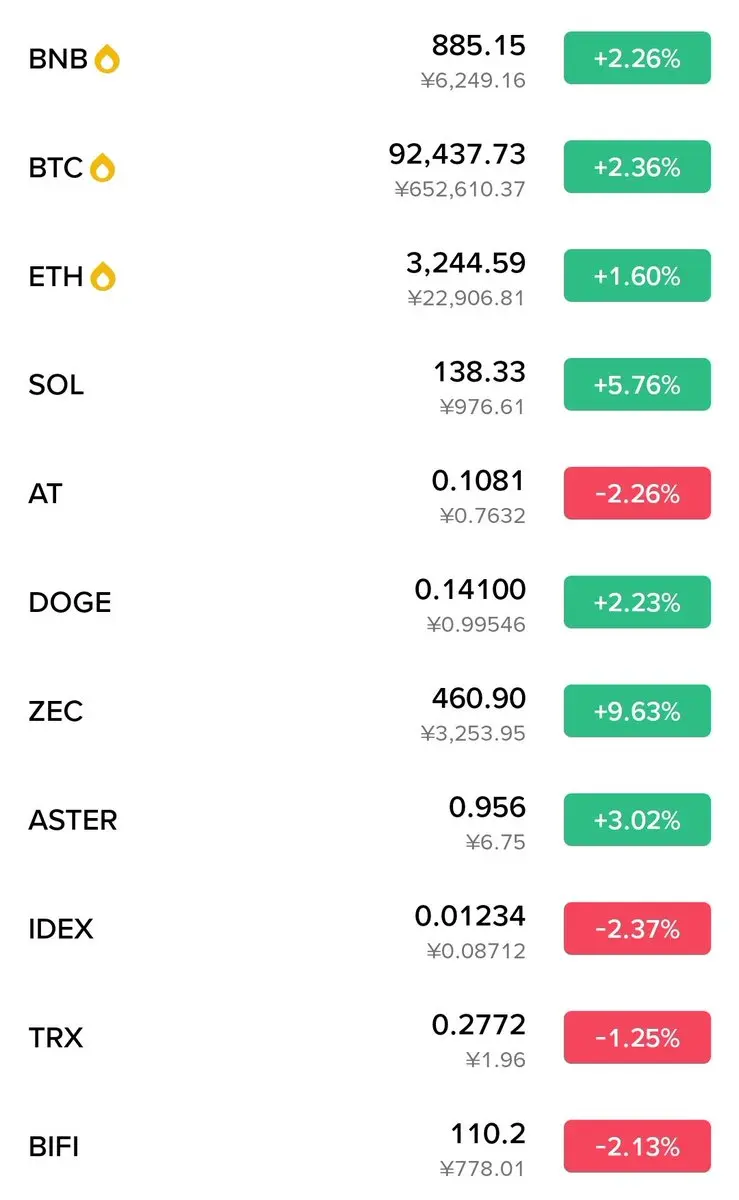The image size is (739, 1200).
Task: Tap the flame icon next to BNB
Action: tap(107, 59)
